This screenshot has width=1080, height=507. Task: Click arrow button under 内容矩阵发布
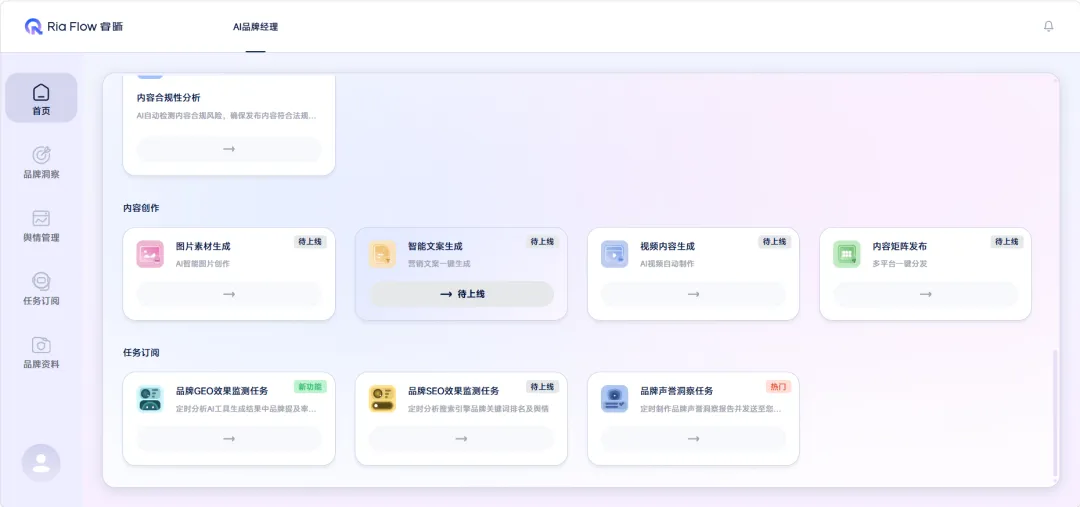925,294
